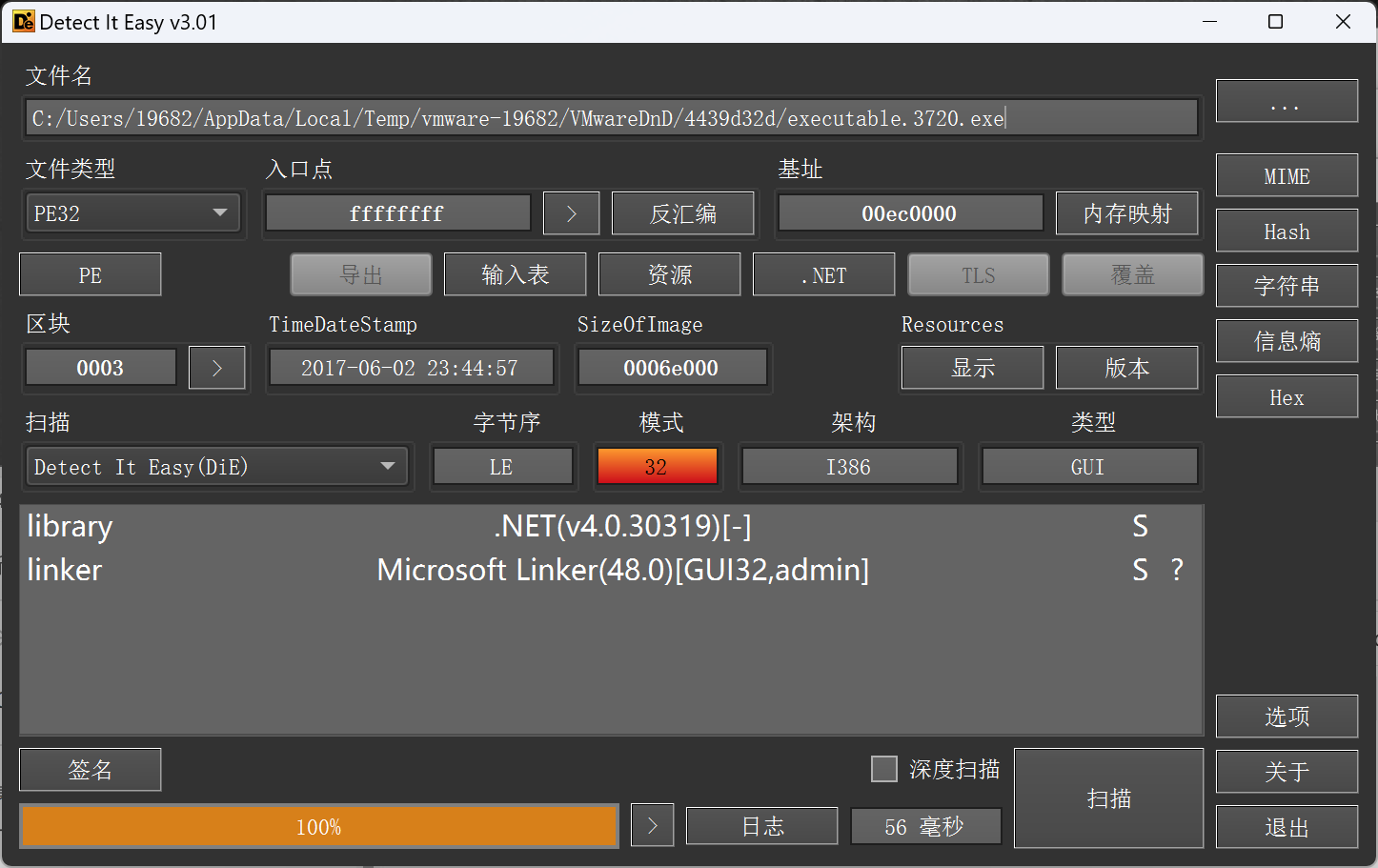
Task: Enable the 深度扫描 deep scan checkbox
Action: click(x=884, y=769)
